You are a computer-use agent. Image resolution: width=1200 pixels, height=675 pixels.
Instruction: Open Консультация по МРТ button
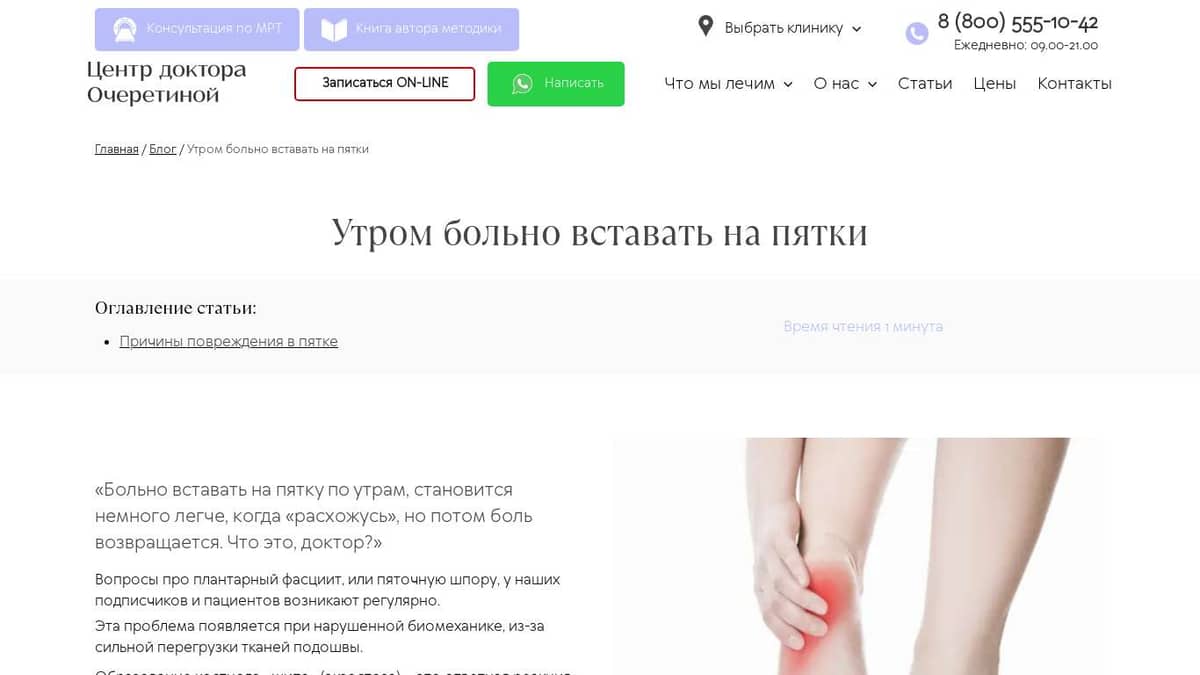tap(197, 29)
